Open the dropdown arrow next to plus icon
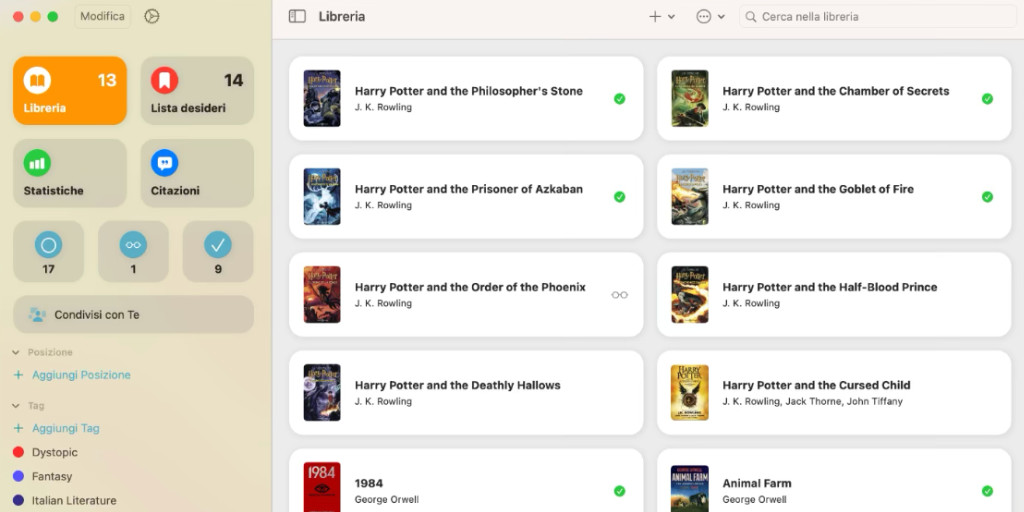The width and height of the screenshot is (1024, 512). pos(671,17)
